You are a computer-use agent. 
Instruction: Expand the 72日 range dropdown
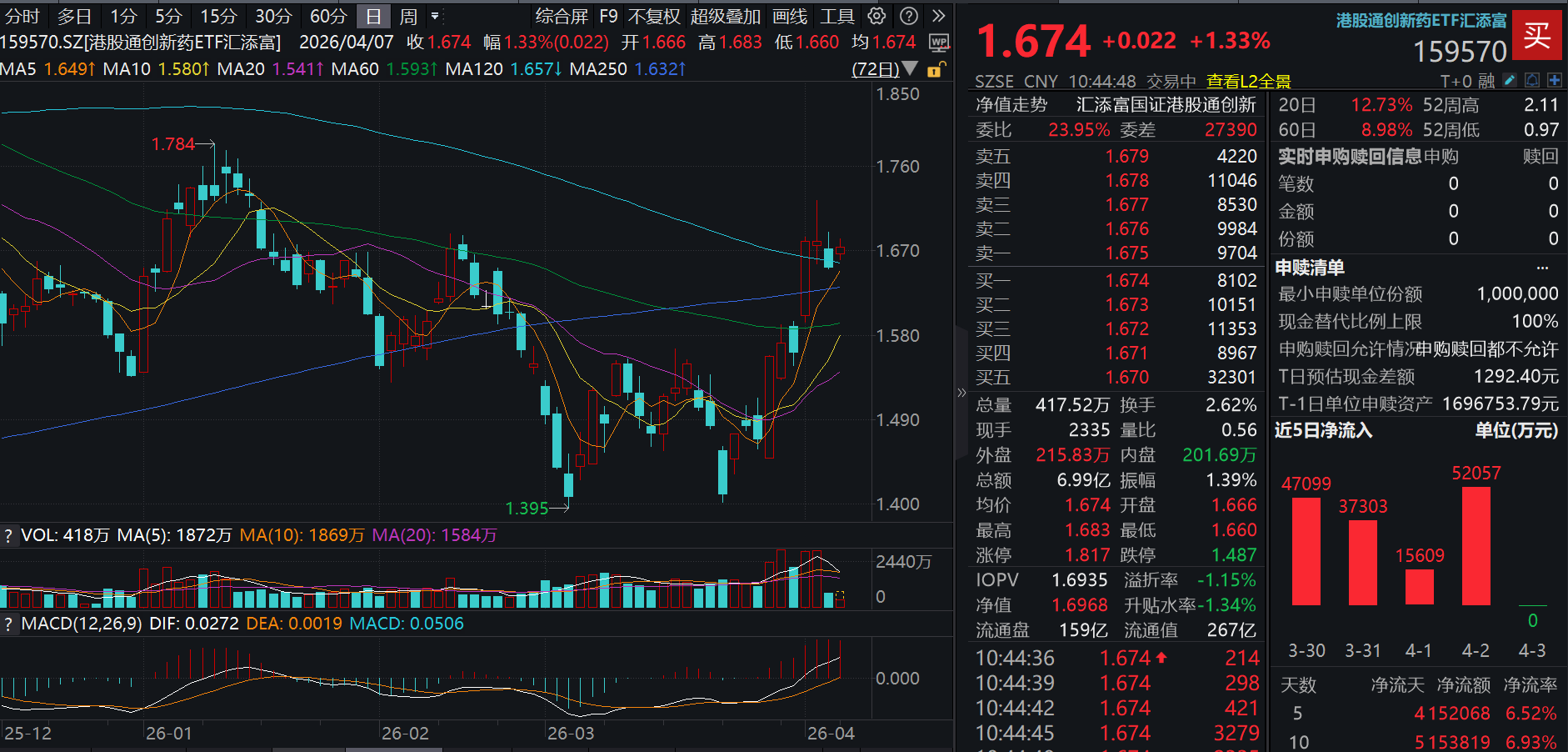click(910, 69)
